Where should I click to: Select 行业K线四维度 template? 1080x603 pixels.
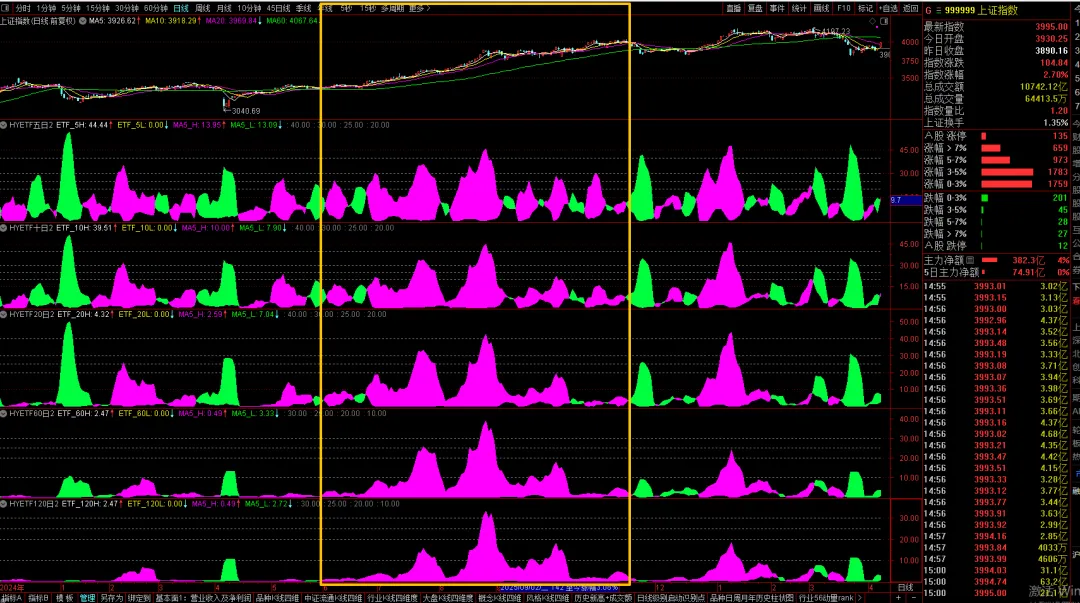click(393, 597)
